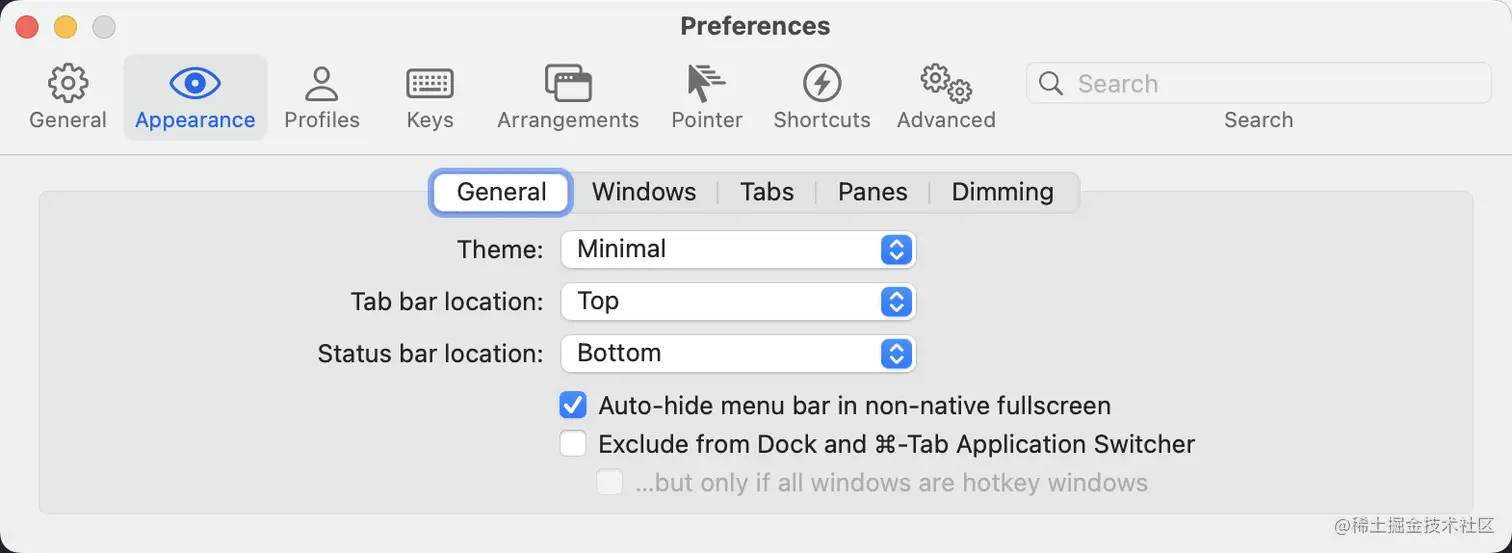This screenshot has width=1512, height=553.
Task: Switch to the Panes tab
Action: (873, 192)
